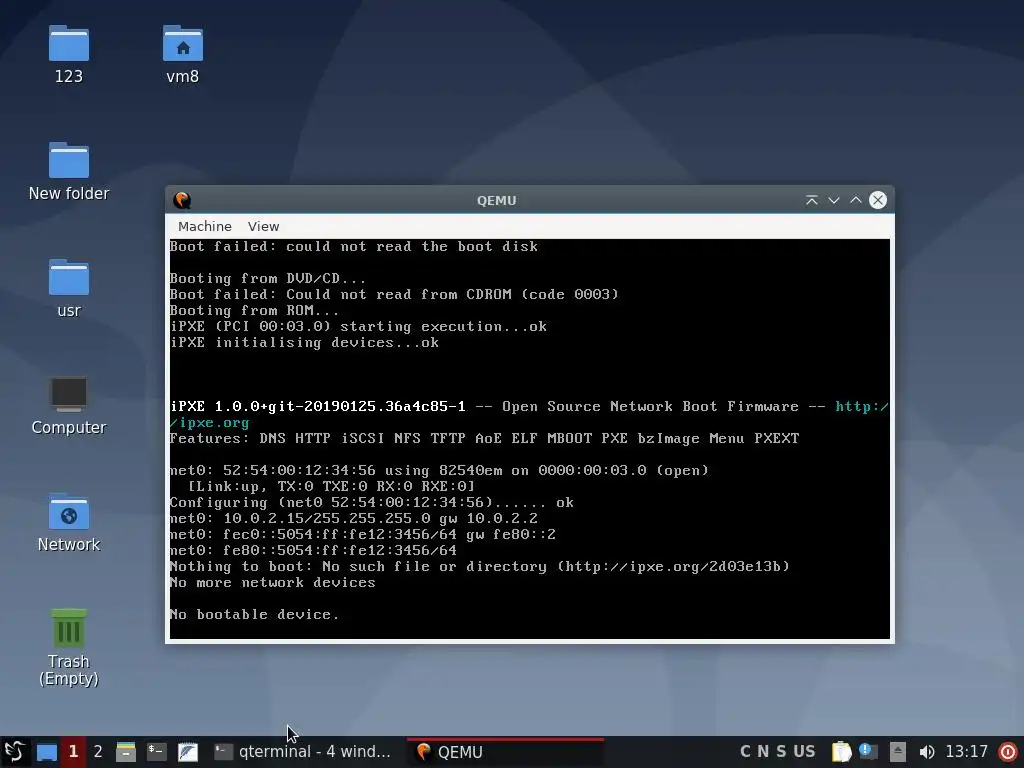The image size is (1024, 768).
Task: Open the volume control speaker icon
Action: (926, 752)
